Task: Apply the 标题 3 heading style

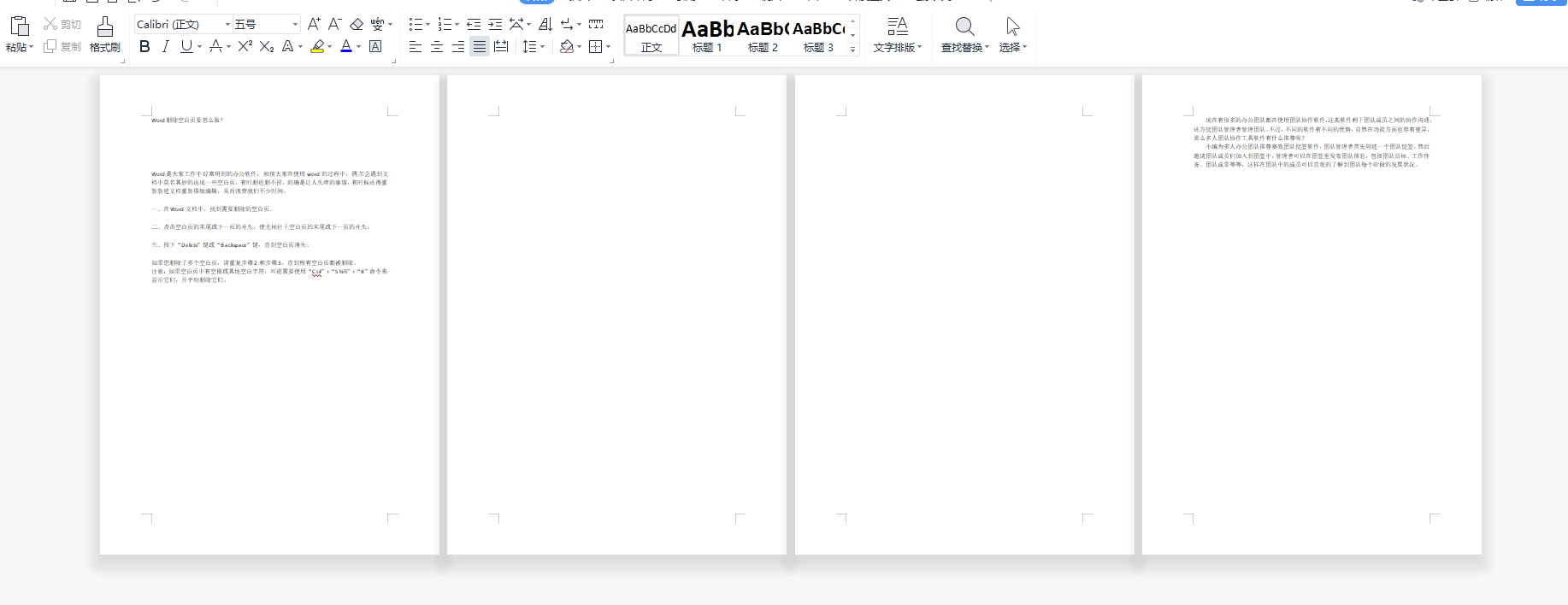Action: coord(818,35)
